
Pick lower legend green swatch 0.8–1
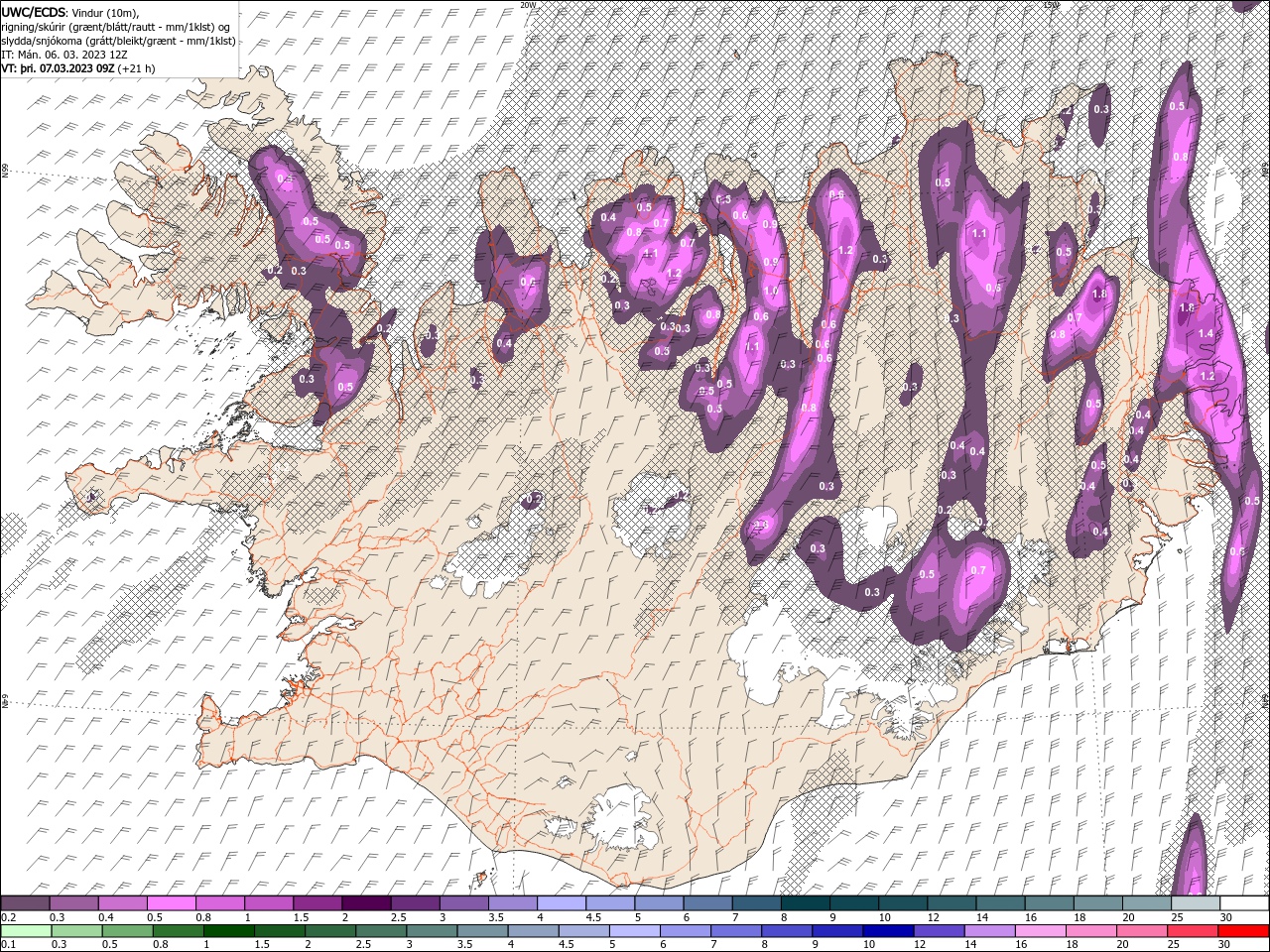pos(179,931)
